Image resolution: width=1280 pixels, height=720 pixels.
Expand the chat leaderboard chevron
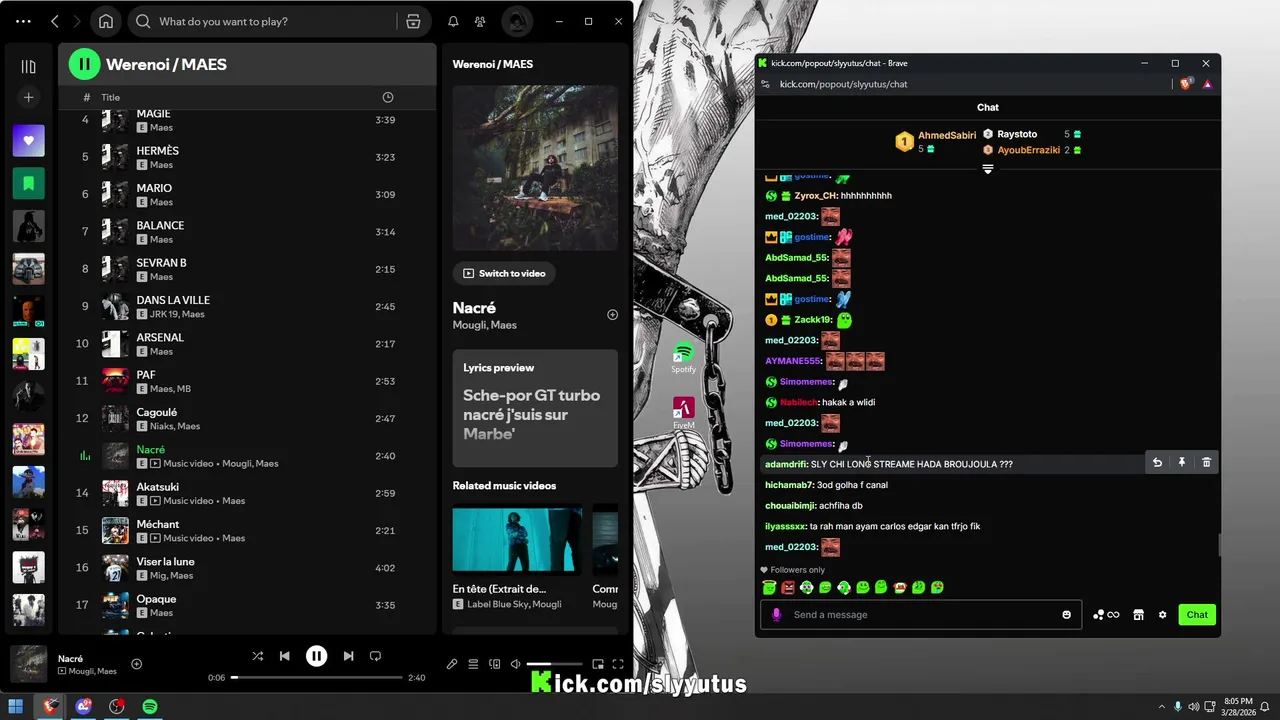988,169
